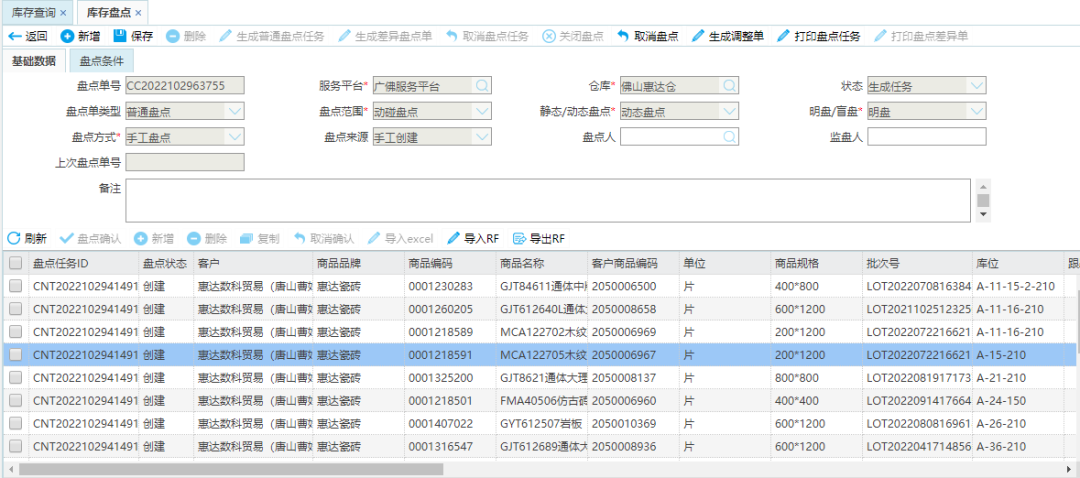The image size is (1080, 478).
Task: Toggle the select-all checkbox in table header
Action: [15, 263]
